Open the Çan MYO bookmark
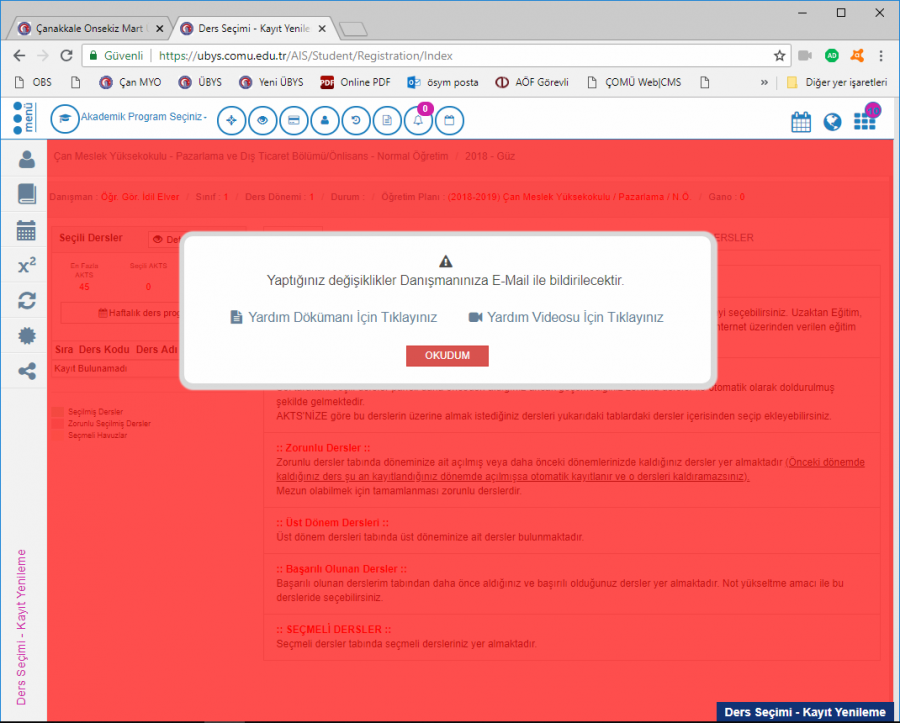Viewport: 900px width, 723px height. (130, 82)
